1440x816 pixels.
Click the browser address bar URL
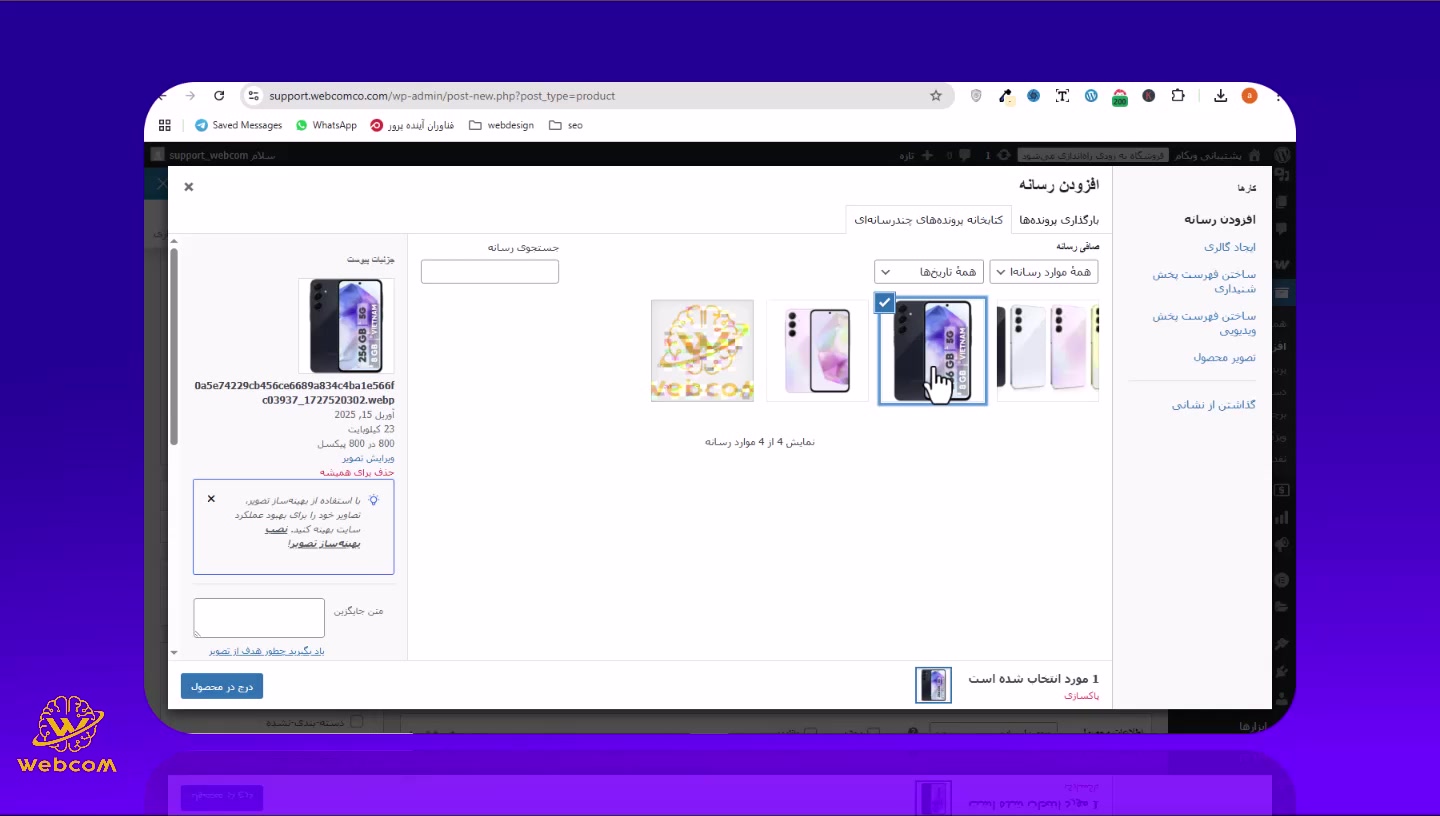pos(442,96)
